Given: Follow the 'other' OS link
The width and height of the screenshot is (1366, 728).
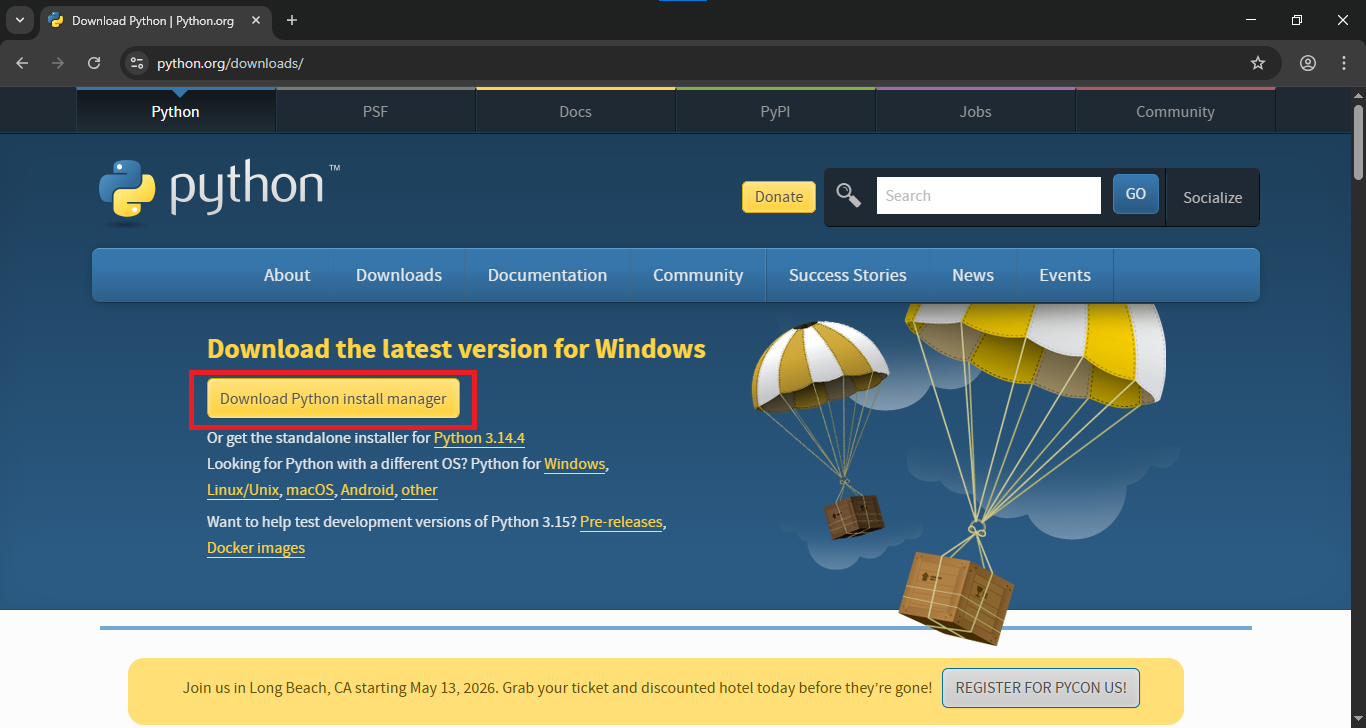Looking at the screenshot, I should click(420, 490).
